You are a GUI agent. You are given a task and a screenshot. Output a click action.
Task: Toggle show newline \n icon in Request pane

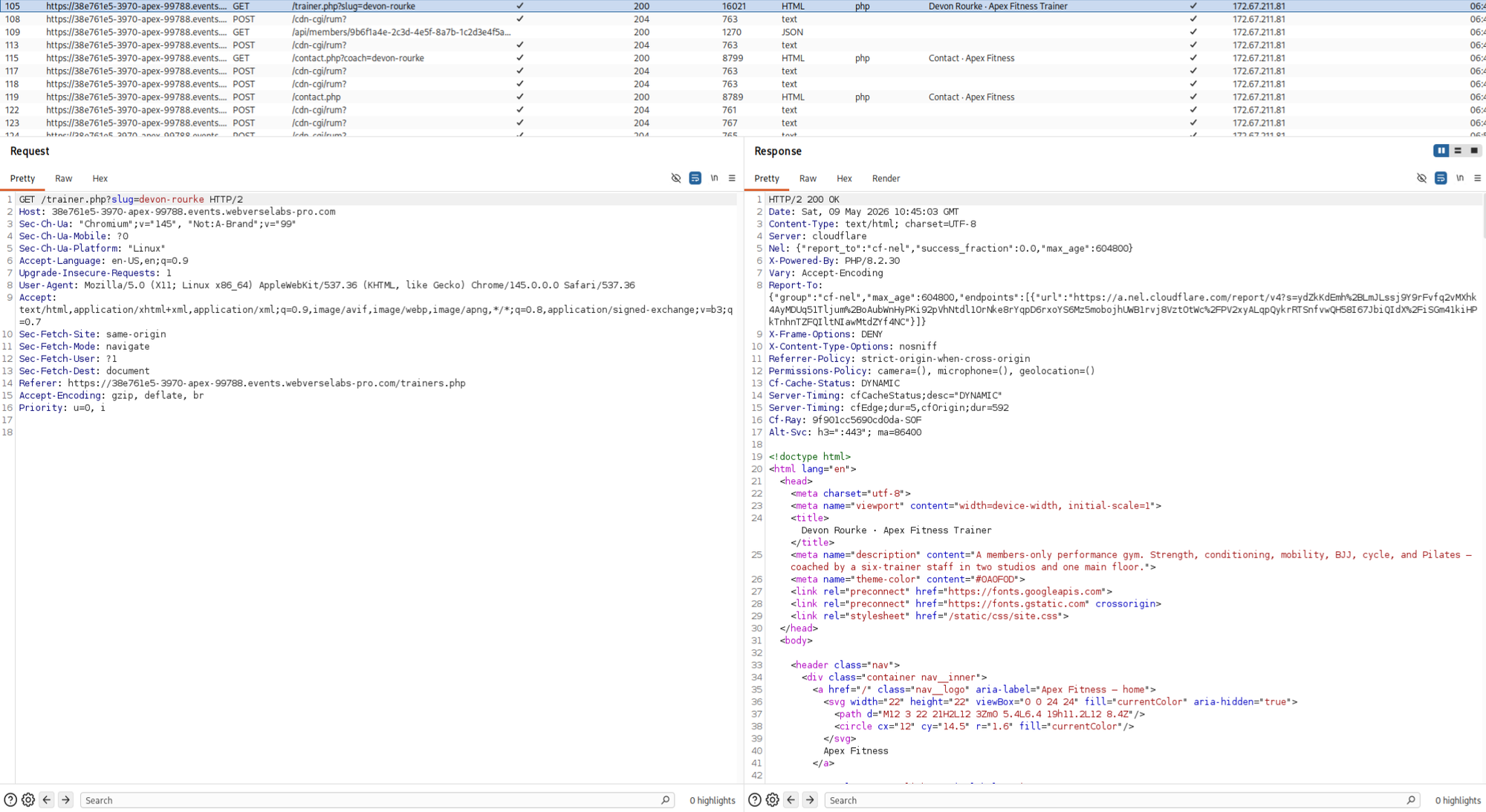714,178
